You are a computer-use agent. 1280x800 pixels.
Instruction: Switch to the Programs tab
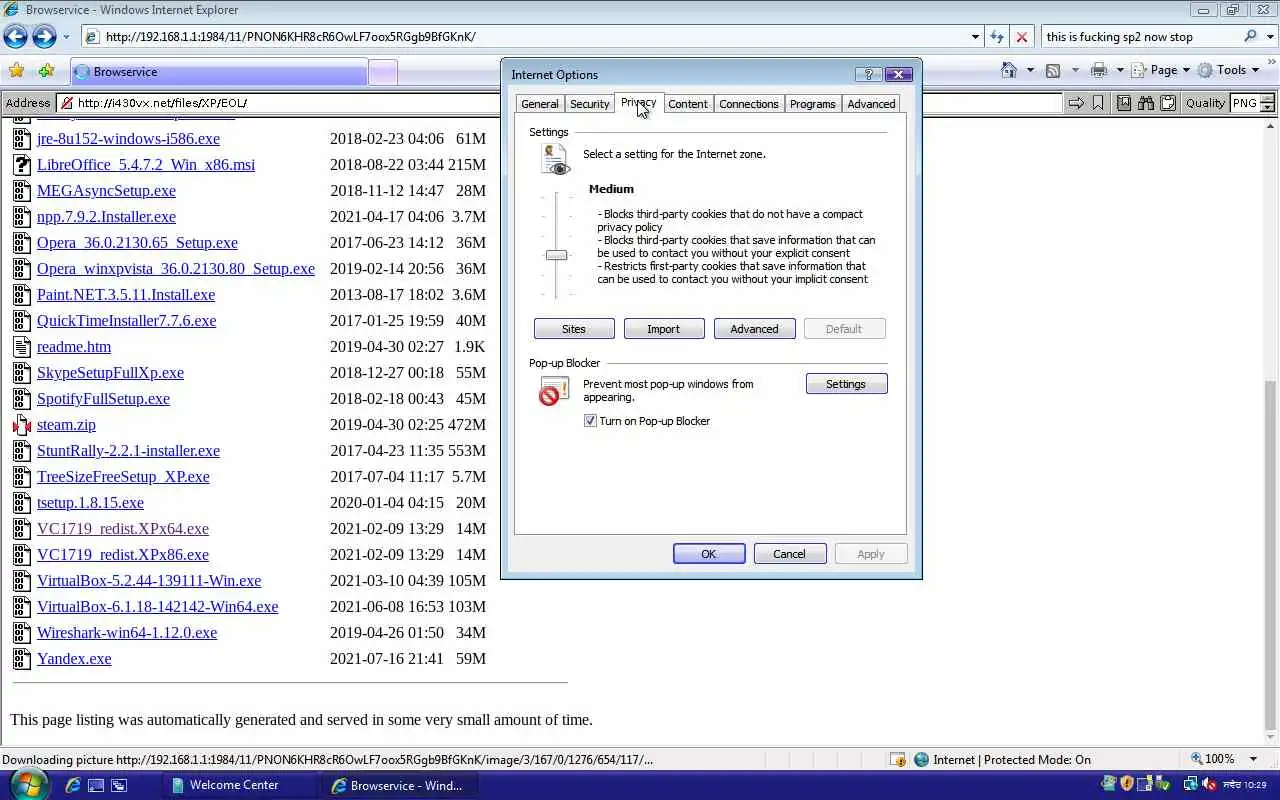(x=813, y=104)
